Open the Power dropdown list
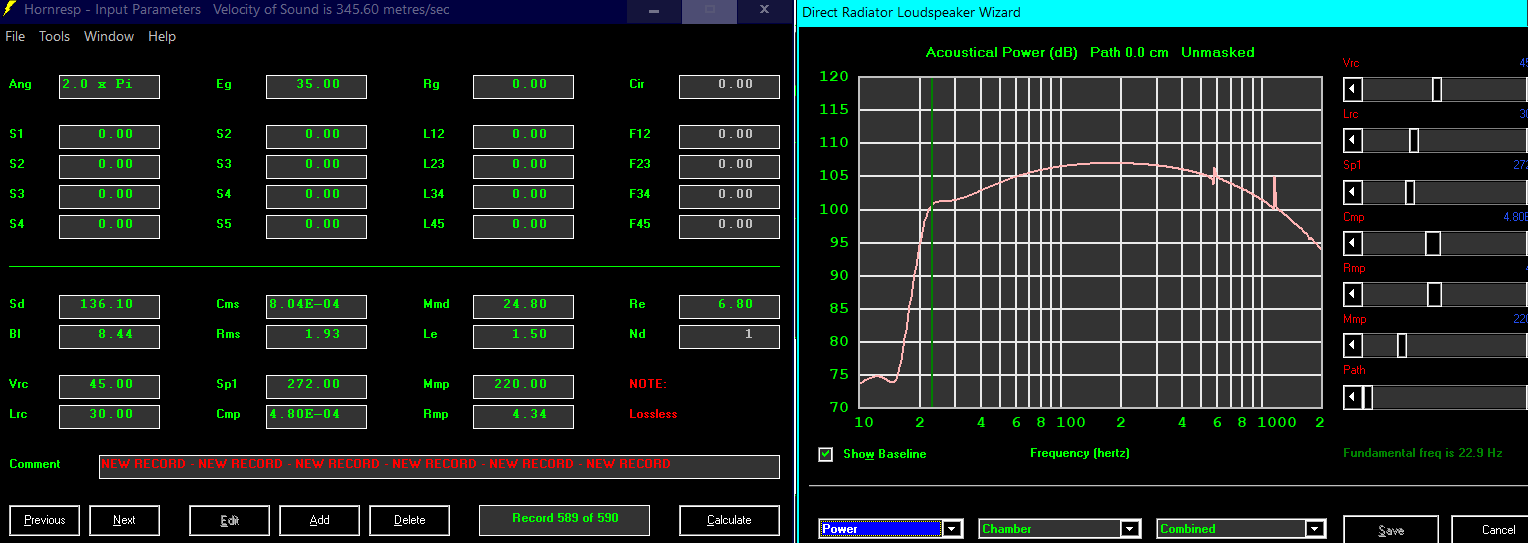 tap(952, 529)
